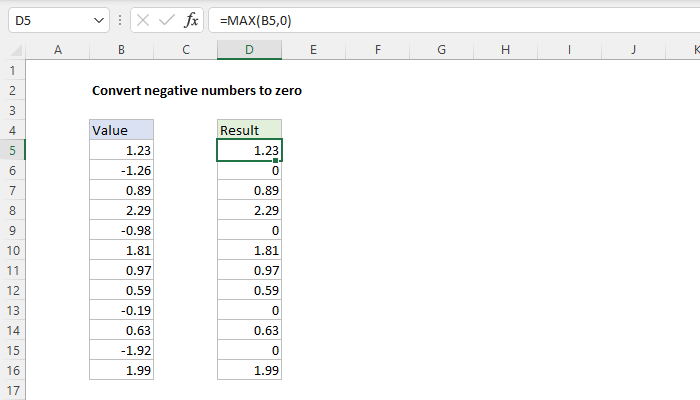Select Value cell 2.29 in column B

[x=121, y=210]
